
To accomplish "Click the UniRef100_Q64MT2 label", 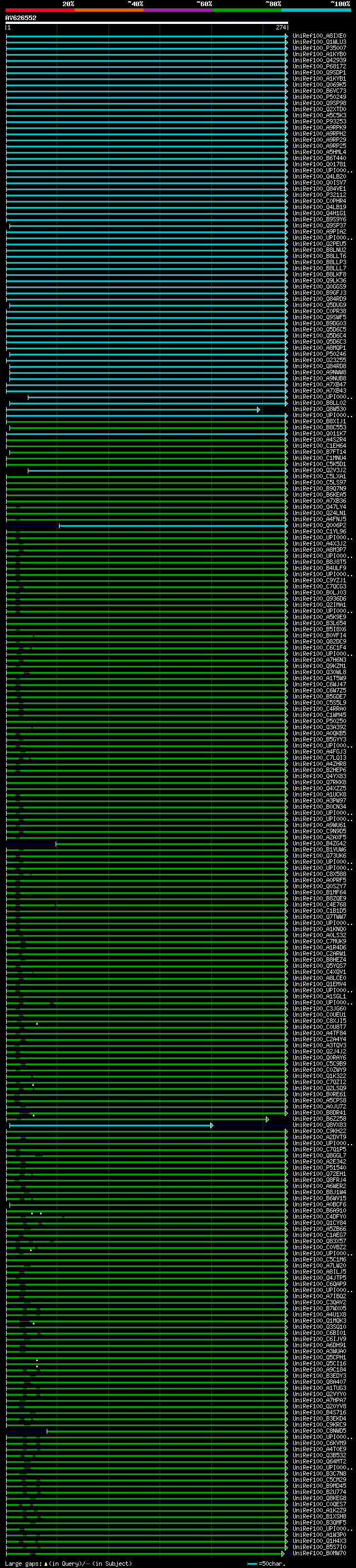I will (x=319, y=1461).
